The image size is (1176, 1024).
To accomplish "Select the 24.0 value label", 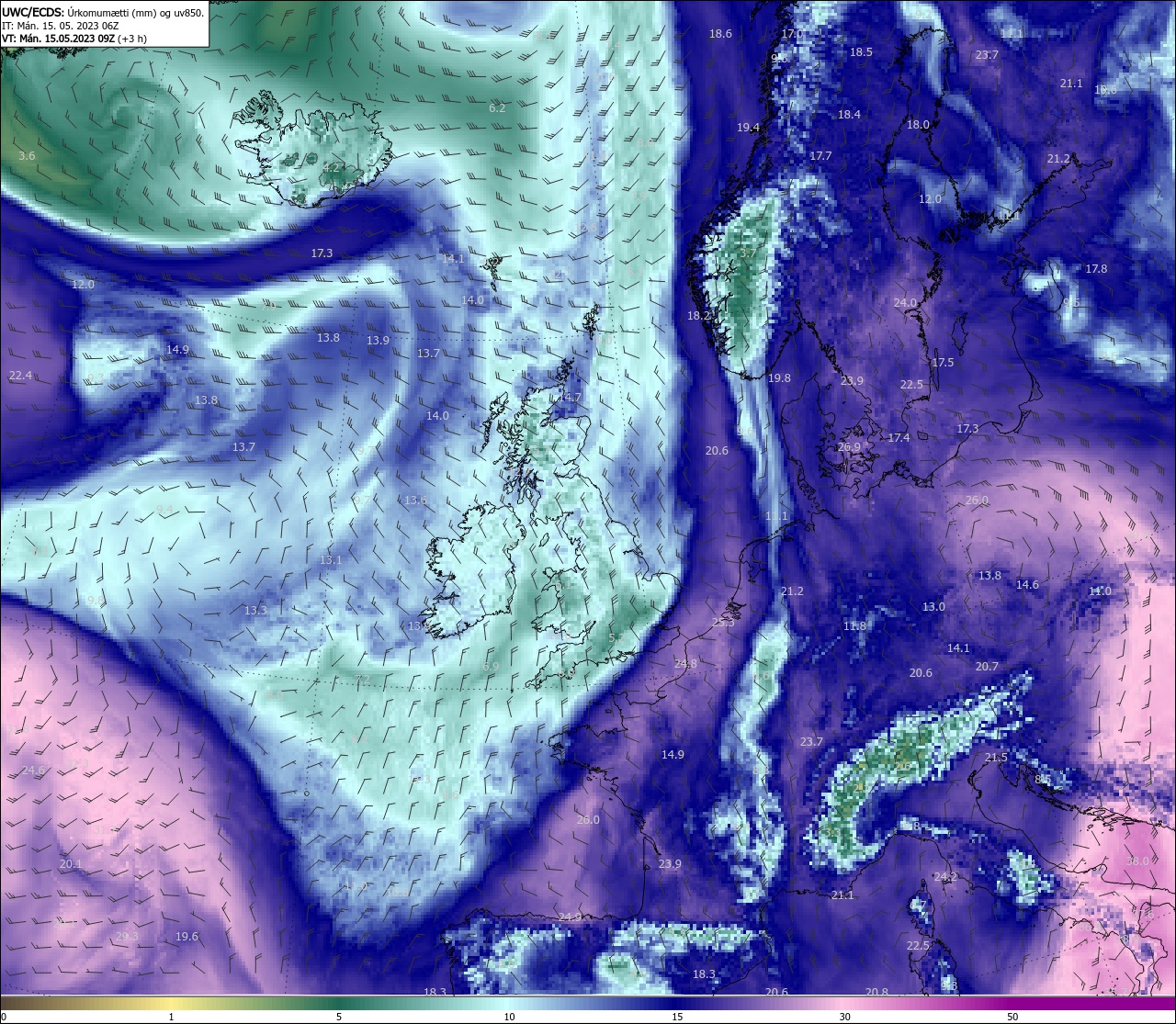I will pos(905,303).
